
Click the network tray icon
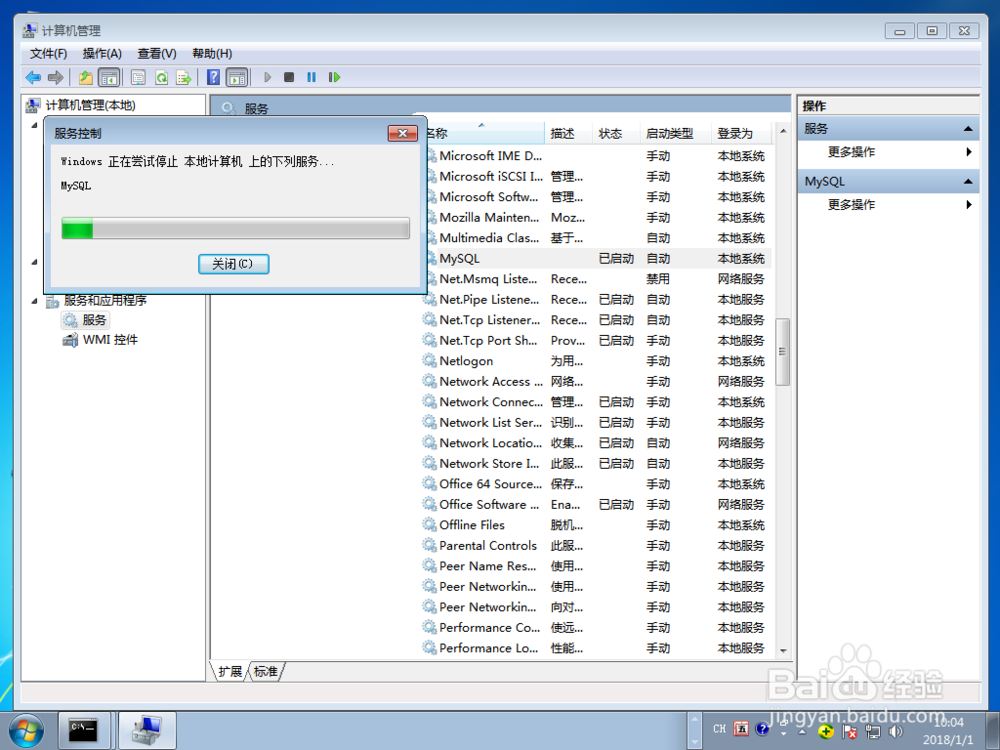tap(872, 732)
